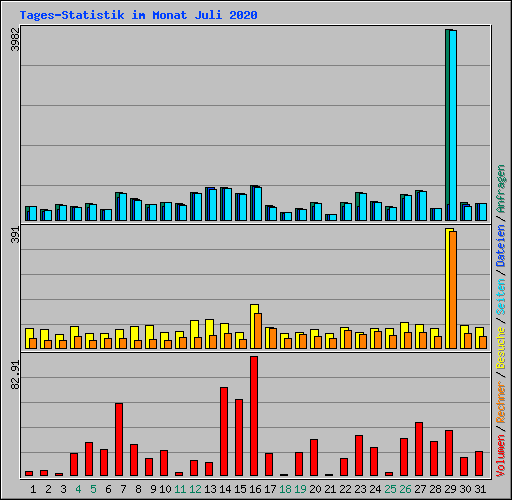Click the y-axis value '391'
The image size is (512, 500).
pos(15,235)
